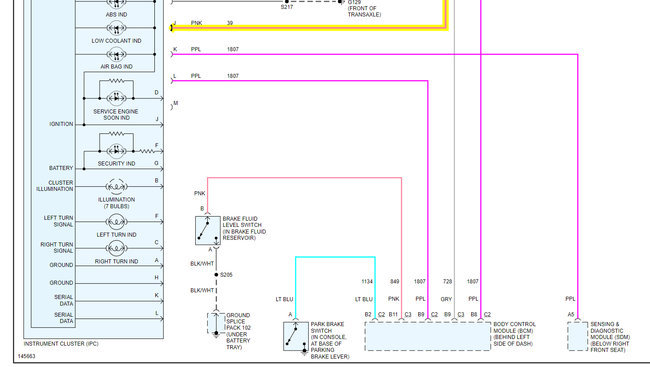Click the "BATTERY" label
This screenshot has height=367, width=650.
[x=61, y=168]
